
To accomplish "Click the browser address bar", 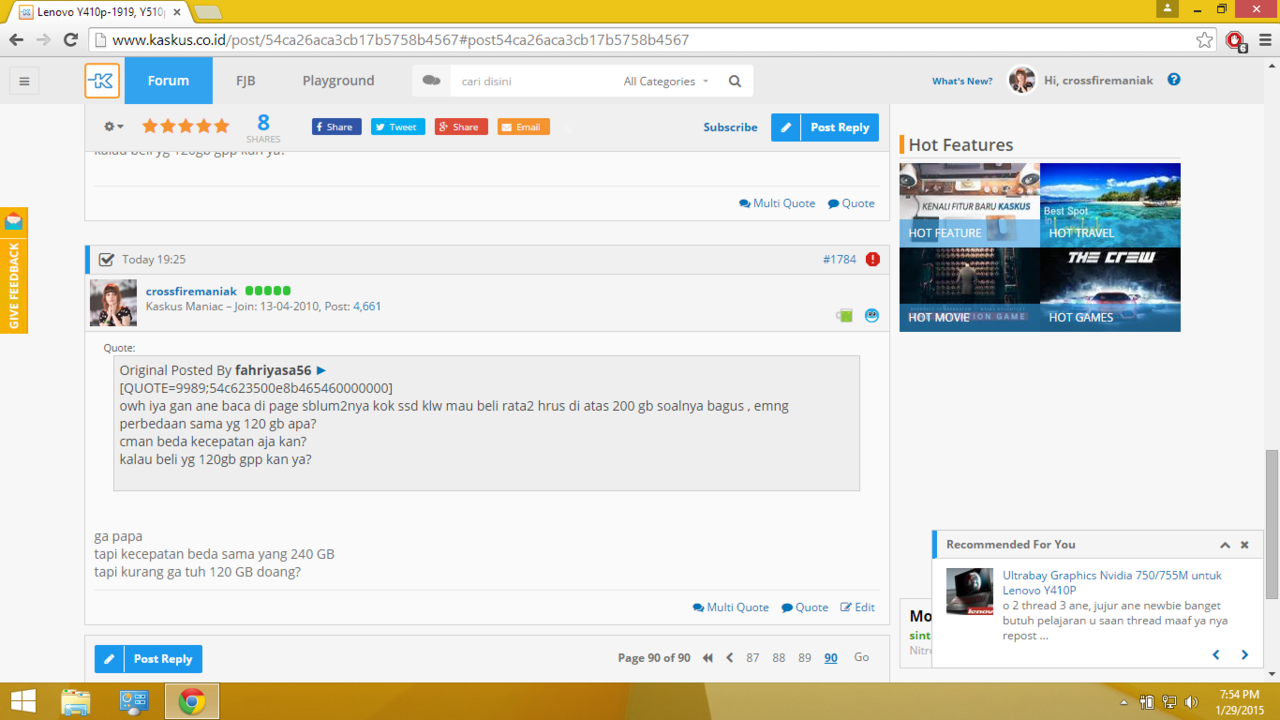I will 650,40.
